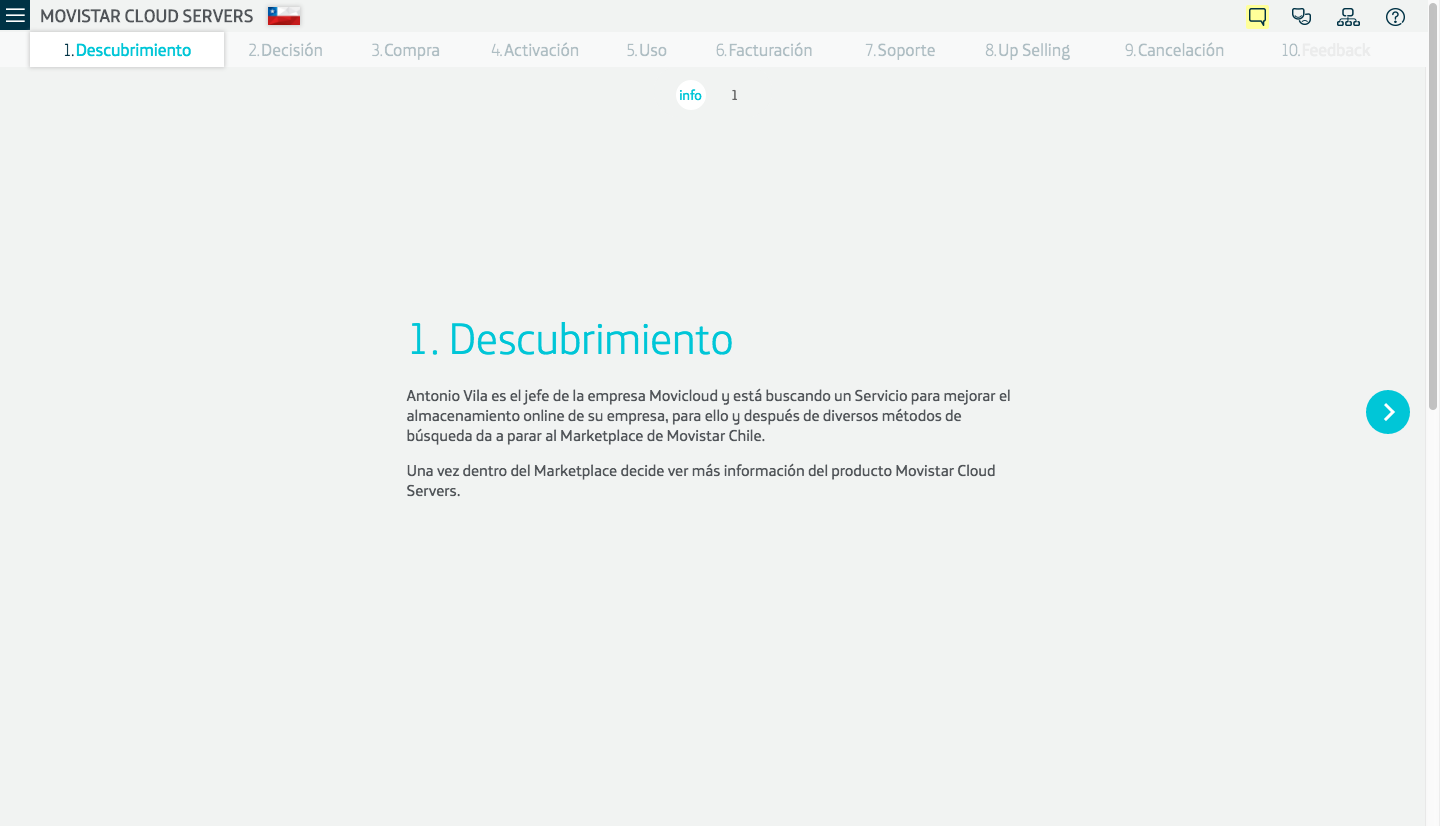
Task: Open the 9.Cancelación tab
Action: pyautogui.click(x=1174, y=50)
